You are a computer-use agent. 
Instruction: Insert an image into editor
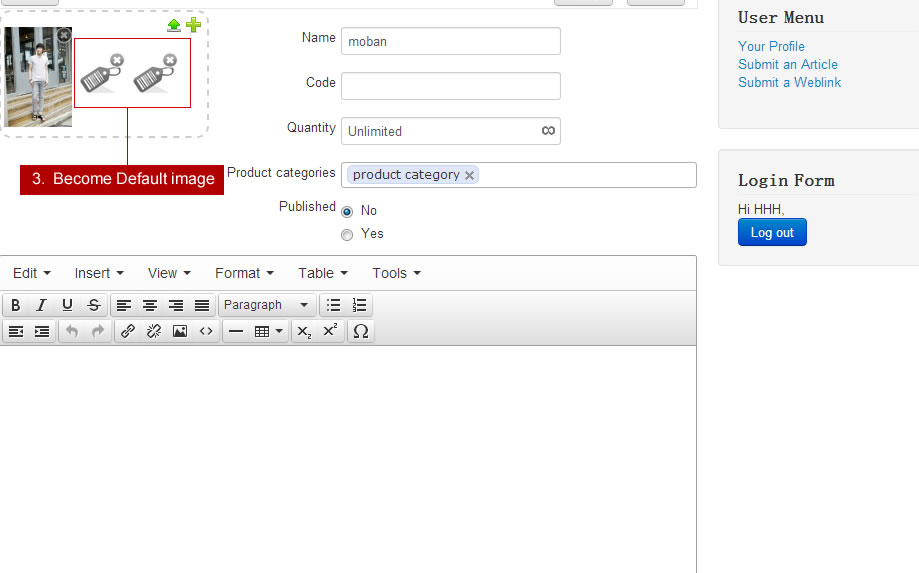pos(180,332)
